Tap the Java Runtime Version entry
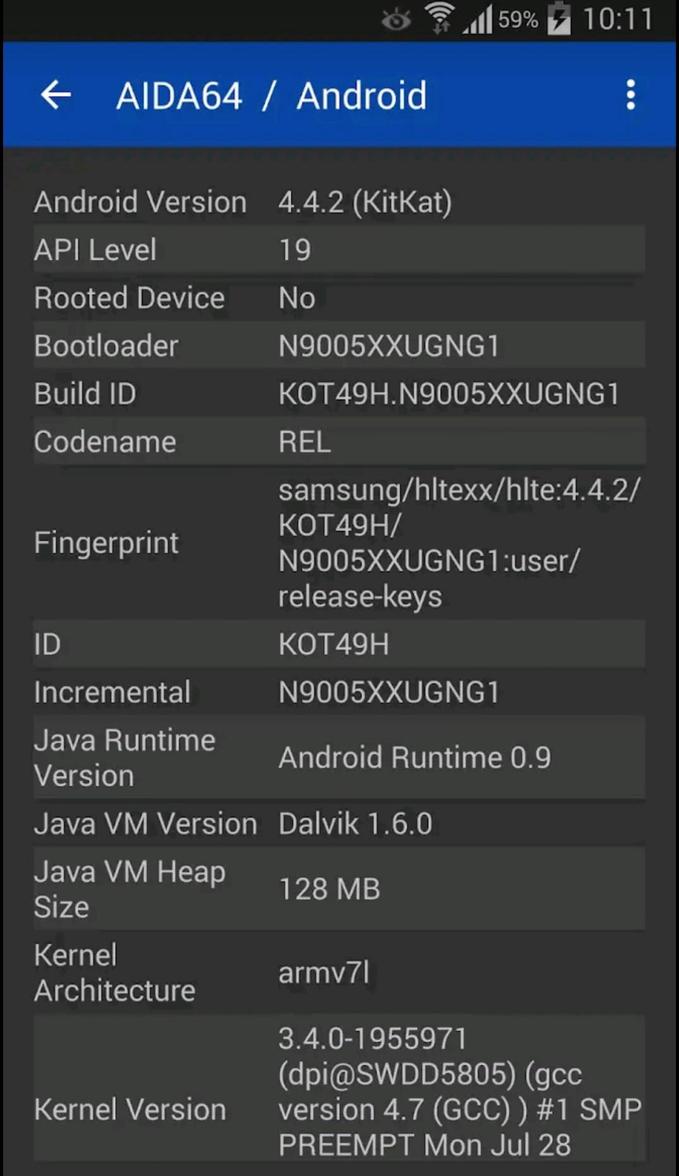 click(340, 757)
